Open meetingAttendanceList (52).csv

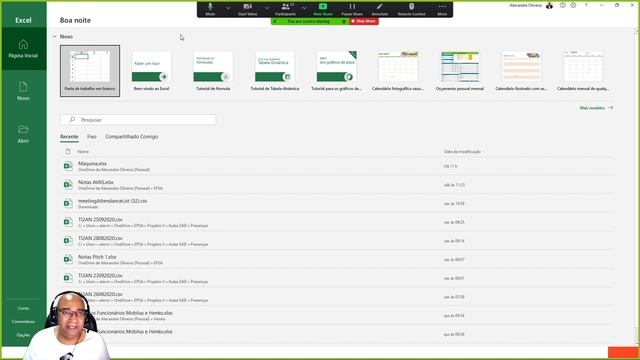pyautogui.click(x=336, y=203)
